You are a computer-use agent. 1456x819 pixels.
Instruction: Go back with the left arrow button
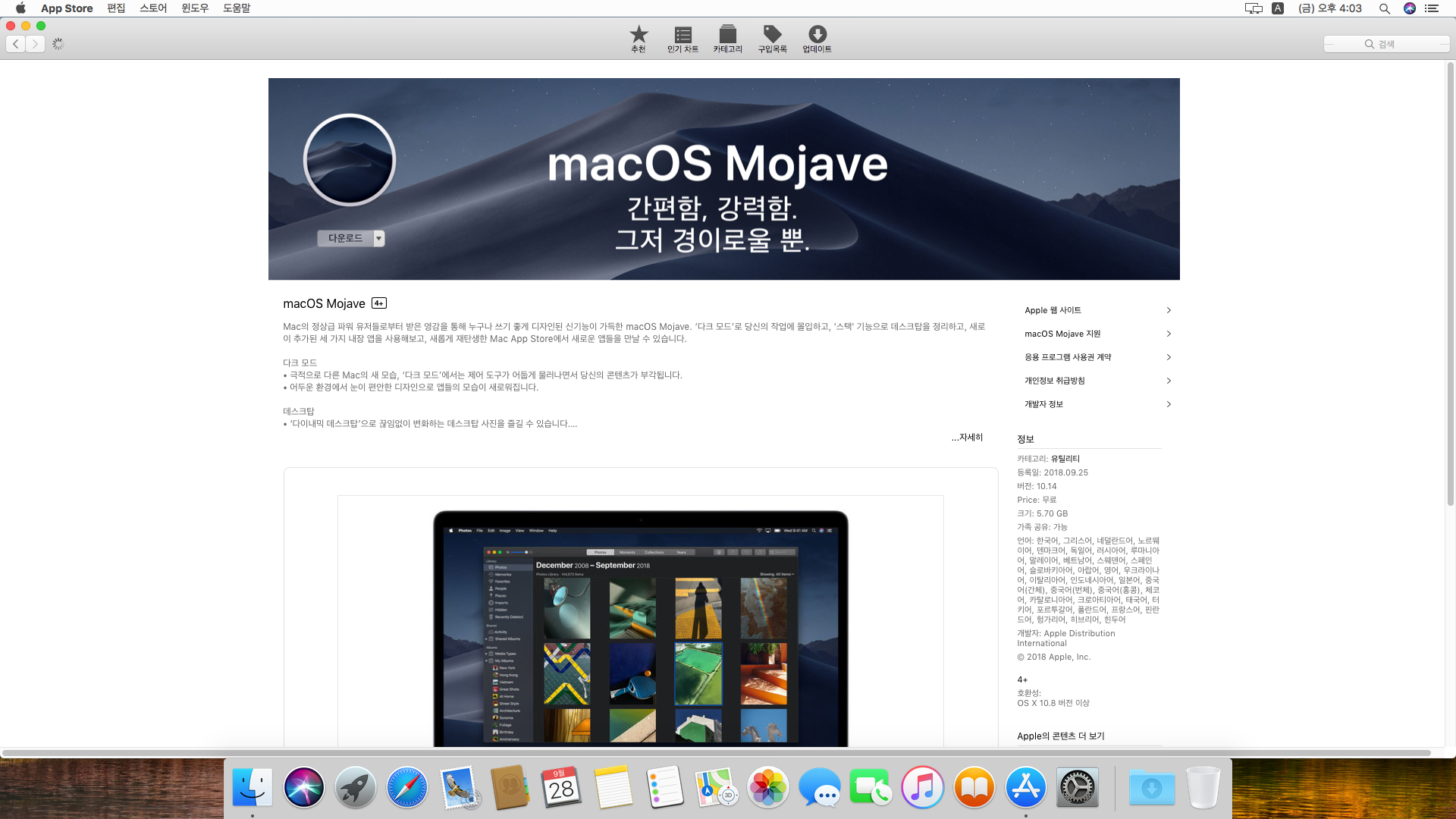pyautogui.click(x=16, y=44)
